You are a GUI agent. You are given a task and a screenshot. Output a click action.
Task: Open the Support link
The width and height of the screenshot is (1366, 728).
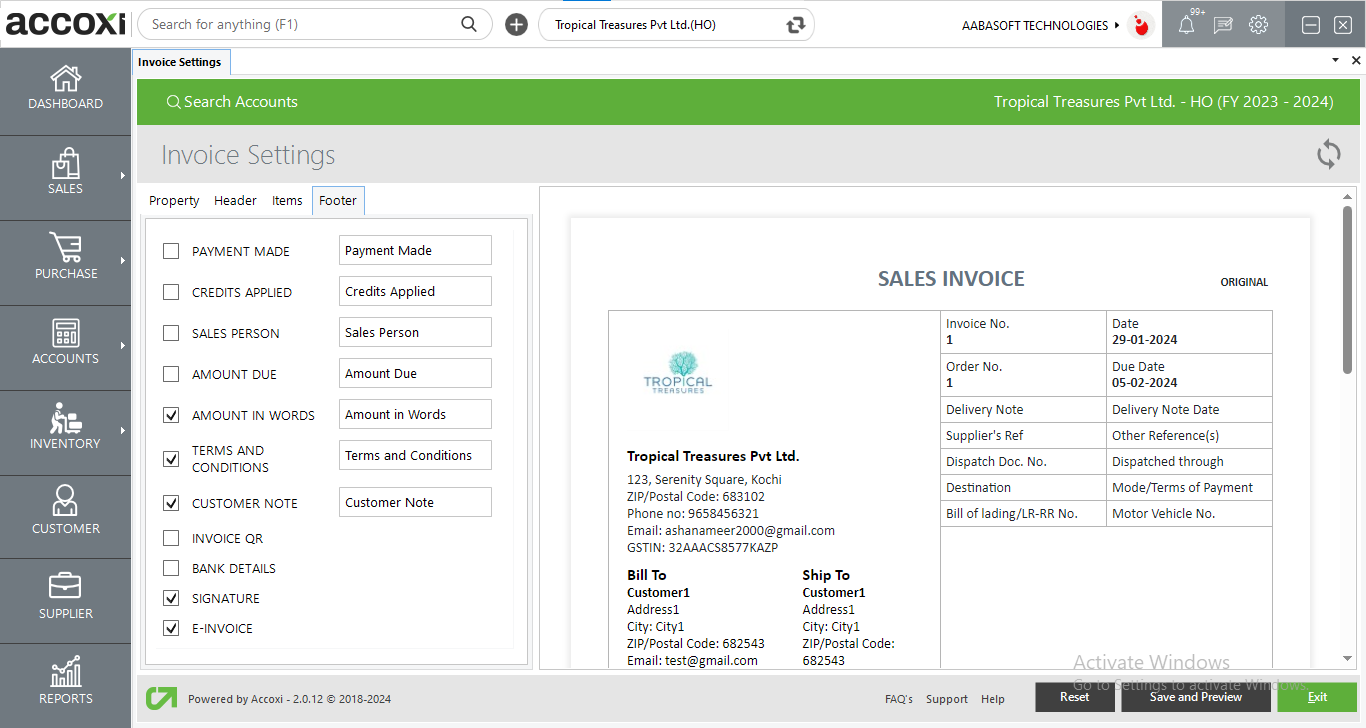tap(947, 699)
